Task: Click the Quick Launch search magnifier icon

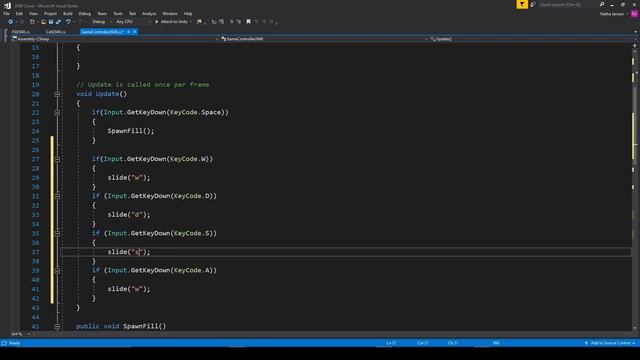Action: (x=602, y=4)
